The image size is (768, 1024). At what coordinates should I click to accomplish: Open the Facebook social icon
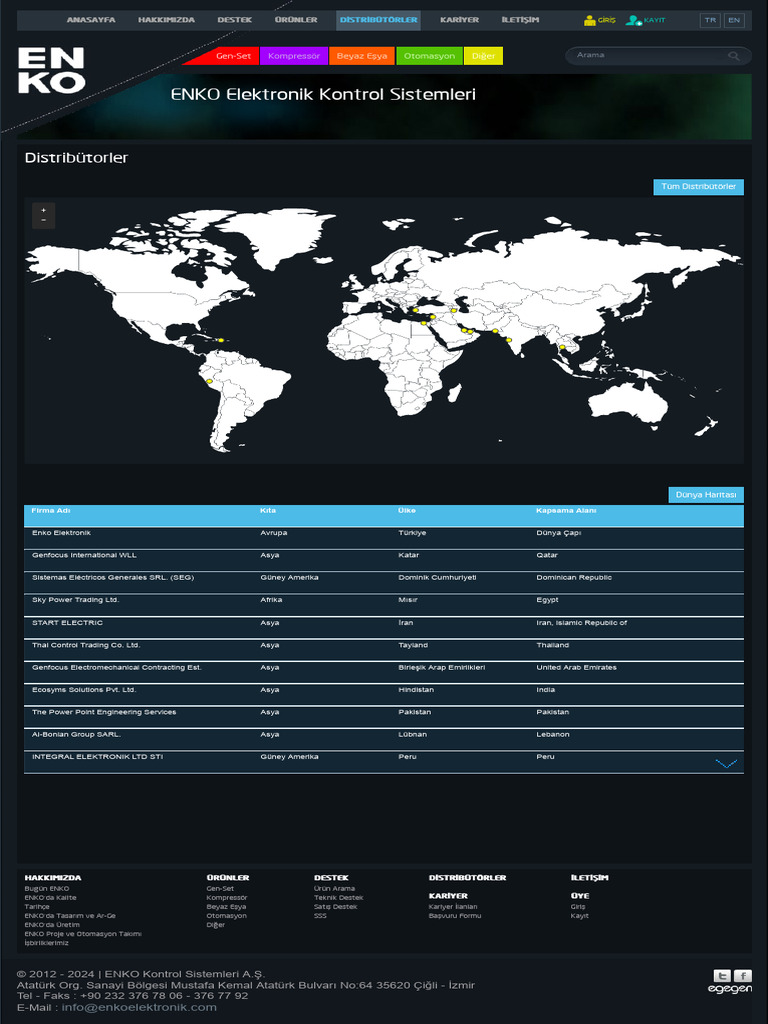pyautogui.click(x=743, y=975)
